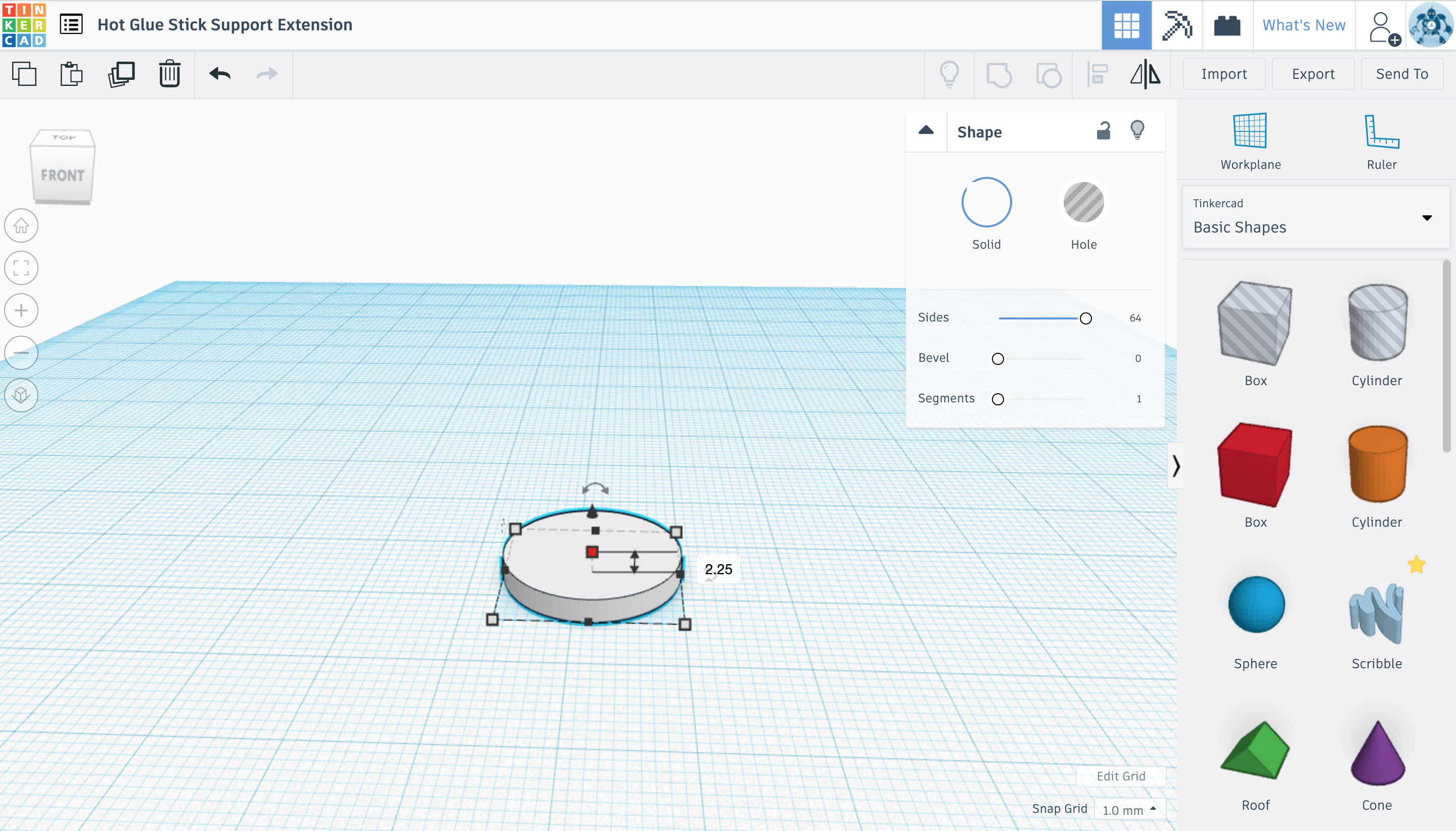Open the Mirror tool
Image resolution: width=1456 pixels, height=831 pixels.
pos(1145,74)
